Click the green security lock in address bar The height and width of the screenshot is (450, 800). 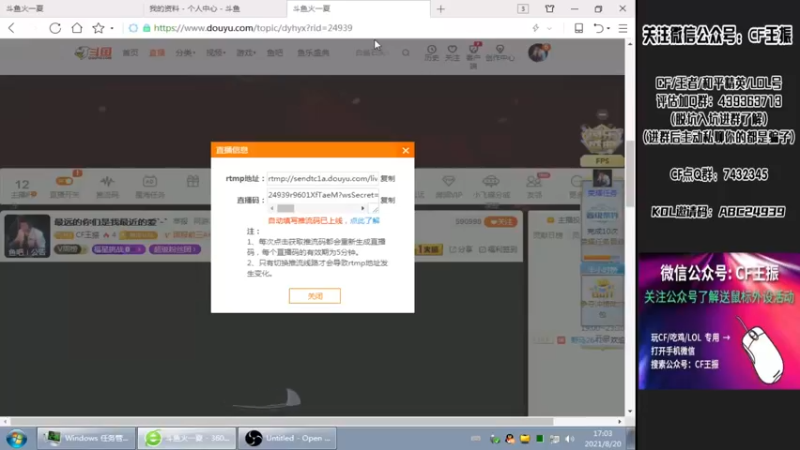click(147, 28)
